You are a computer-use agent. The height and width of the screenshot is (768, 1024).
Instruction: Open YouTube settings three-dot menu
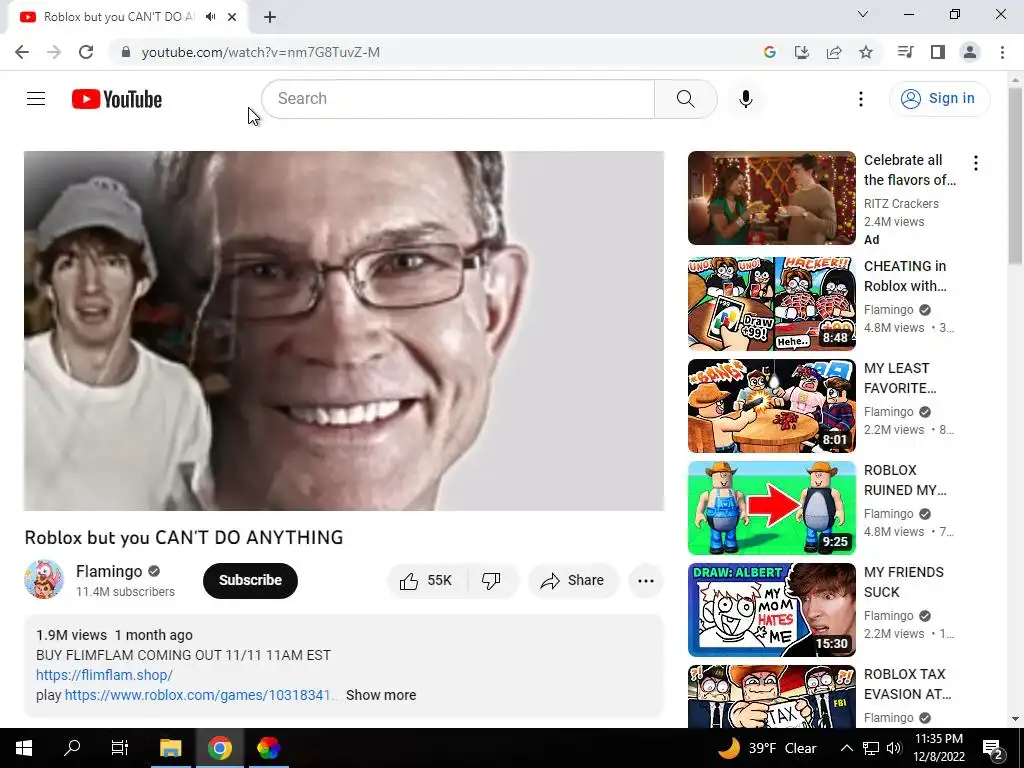tap(861, 99)
